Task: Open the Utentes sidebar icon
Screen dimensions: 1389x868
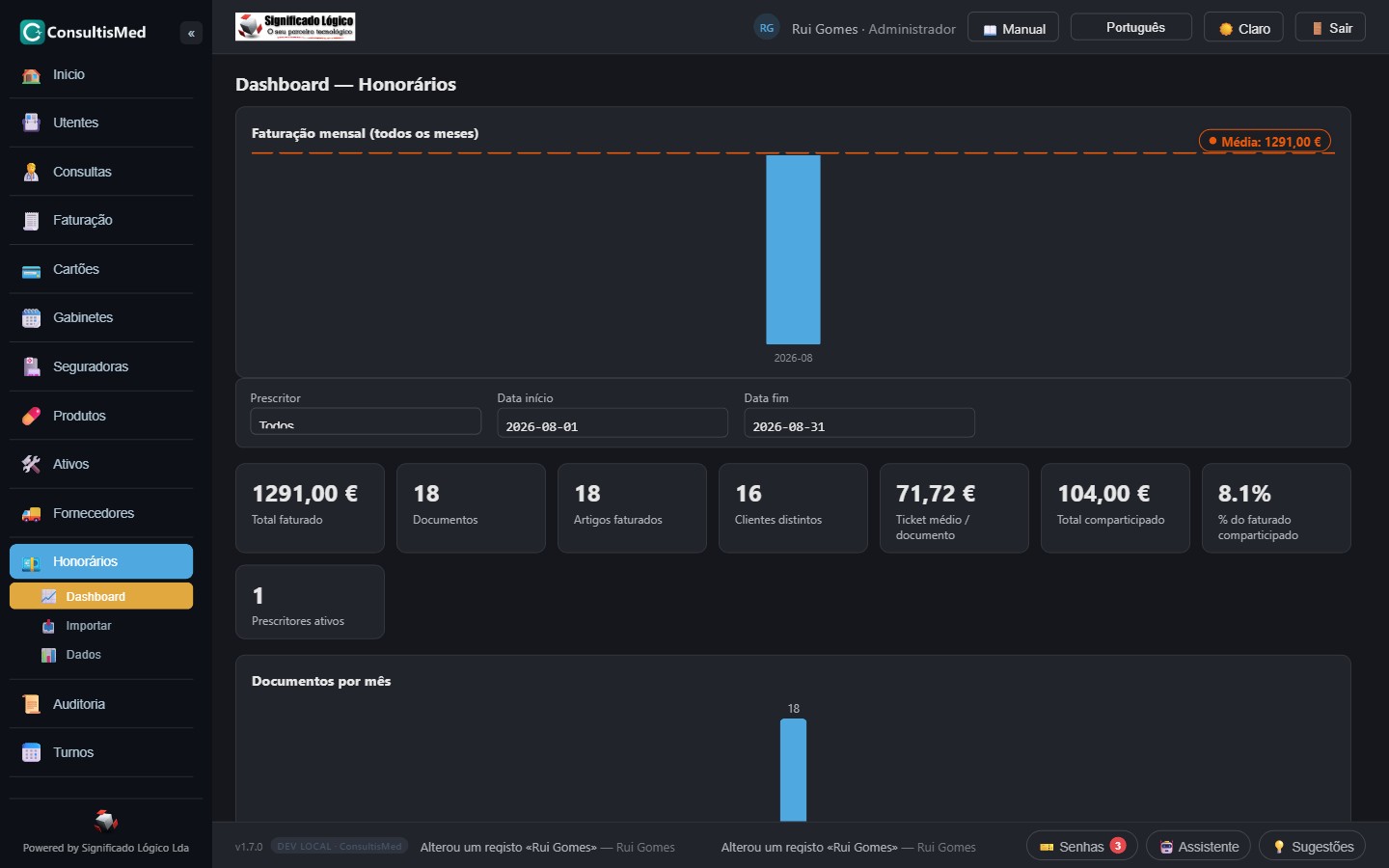Action: pyautogui.click(x=32, y=123)
